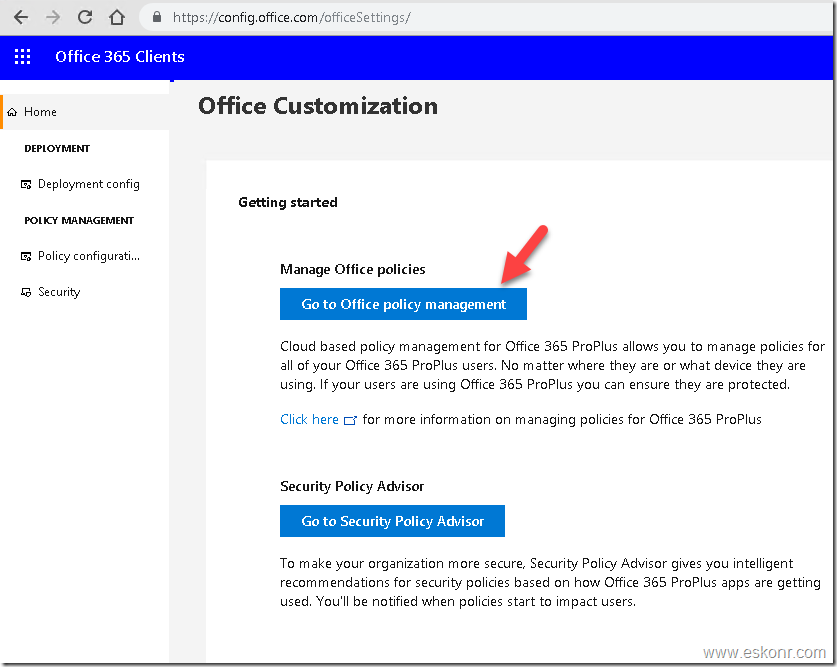Image resolution: width=837 pixels, height=667 pixels.
Task: Click the DEPLOYMENT section heading
Action: pyautogui.click(x=57, y=148)
